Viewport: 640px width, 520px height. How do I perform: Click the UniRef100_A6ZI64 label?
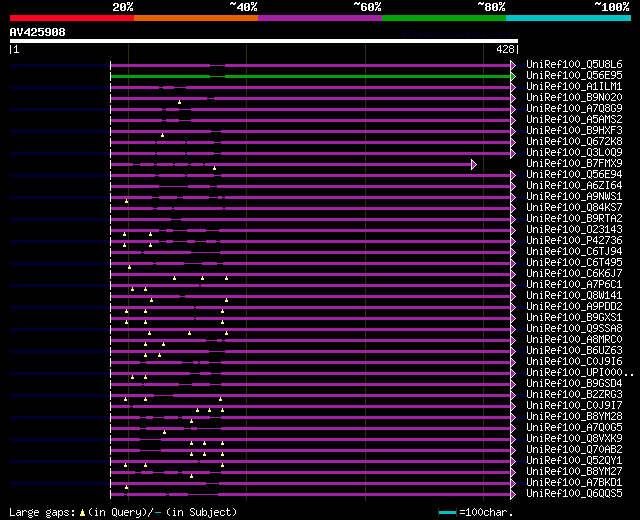click(x=574, y=185)
